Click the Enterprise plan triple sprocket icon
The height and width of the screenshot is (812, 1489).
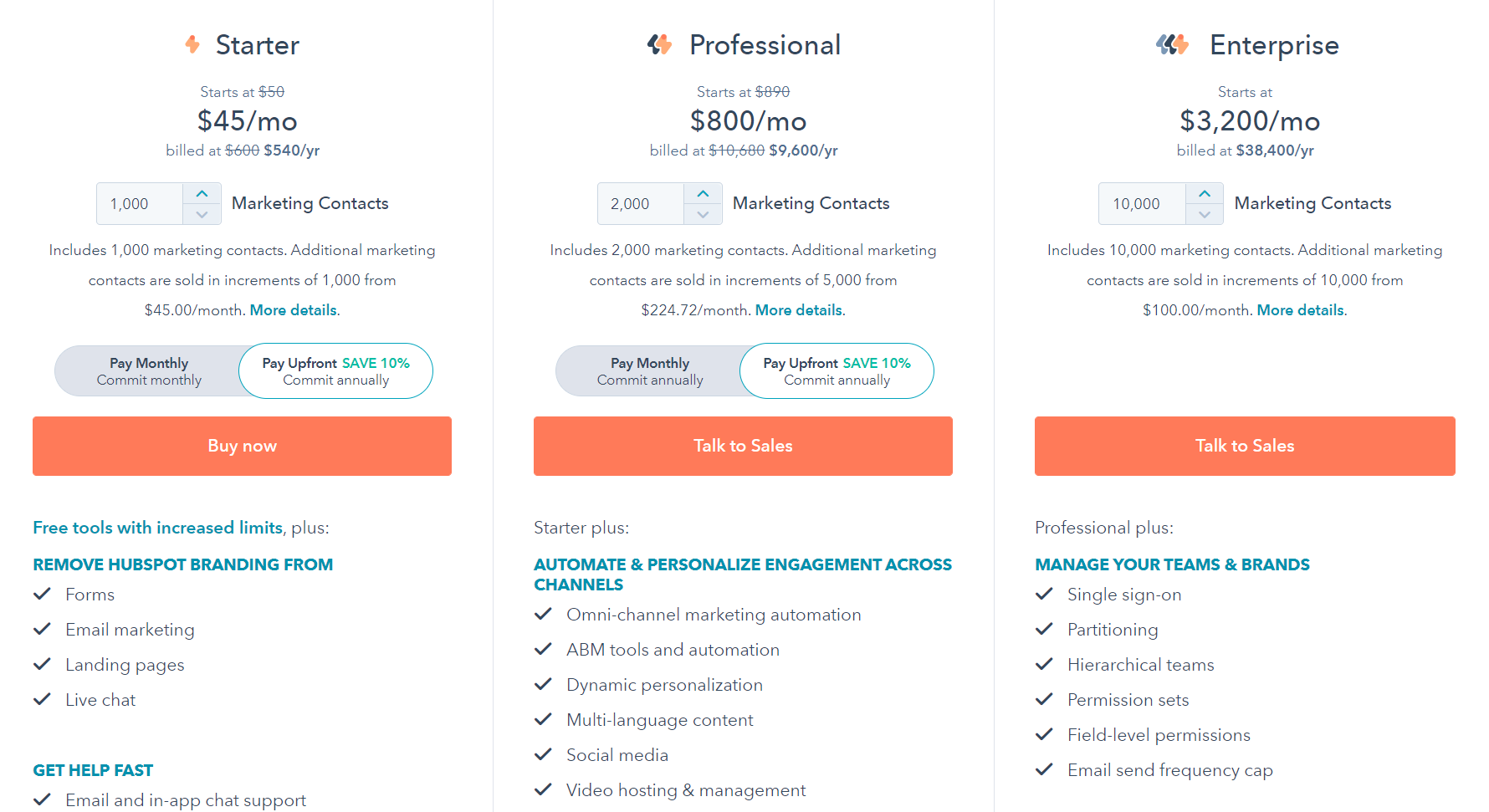point(1173,44)
